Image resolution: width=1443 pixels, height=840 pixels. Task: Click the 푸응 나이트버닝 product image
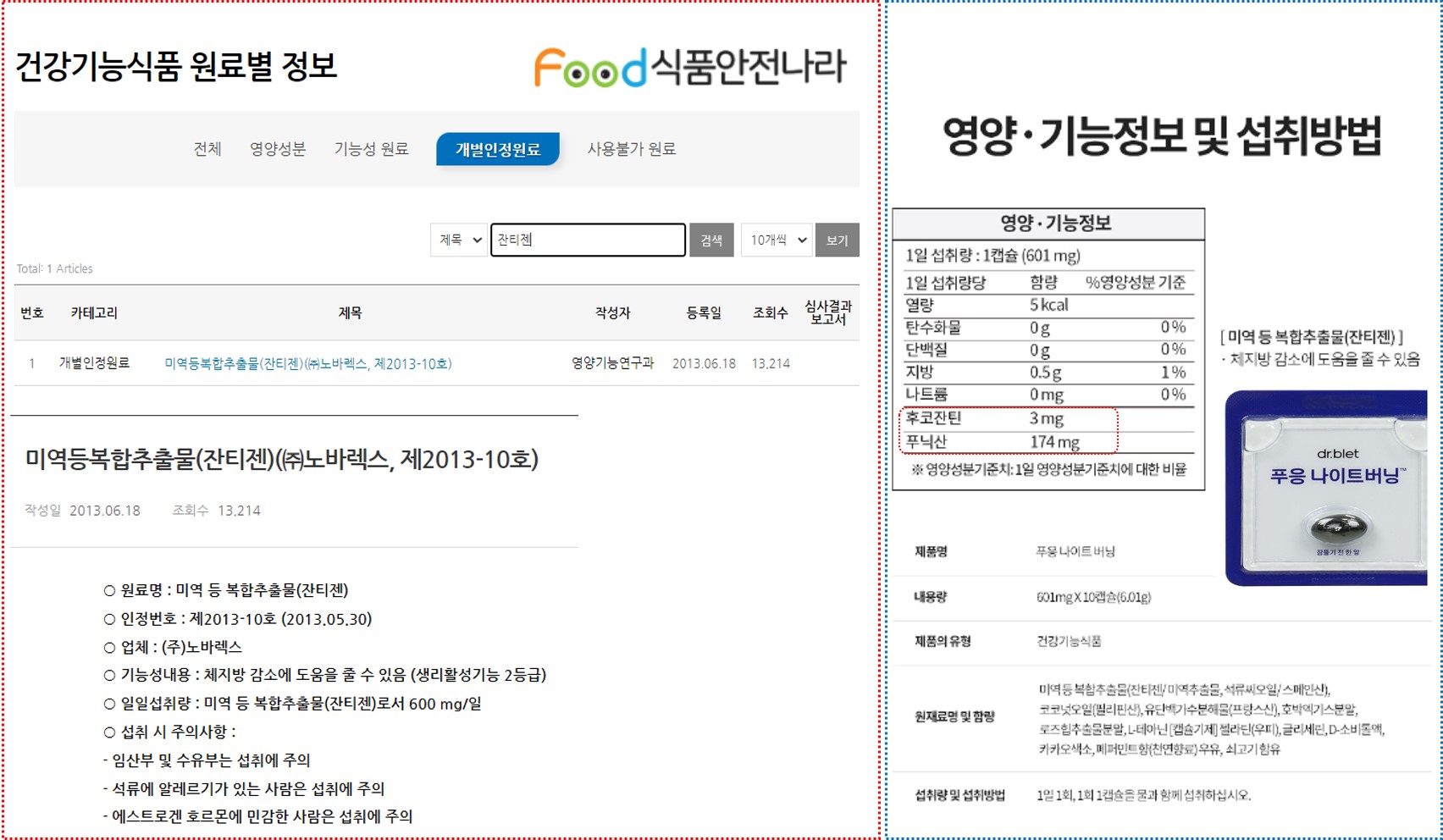(x=1326, y=488)
